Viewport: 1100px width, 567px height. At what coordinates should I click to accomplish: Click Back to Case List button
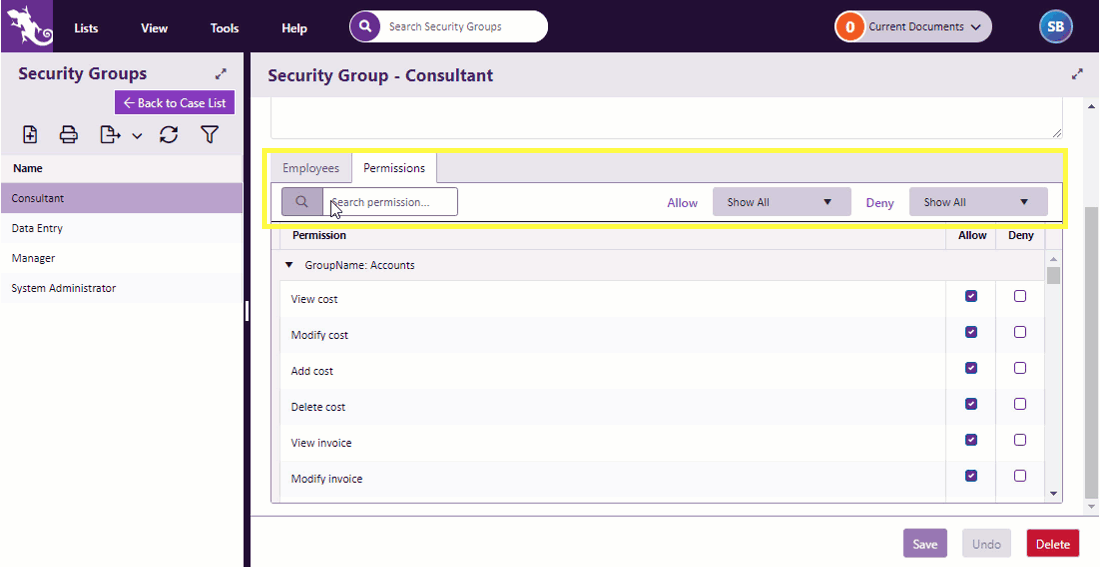tap(175, 103)
